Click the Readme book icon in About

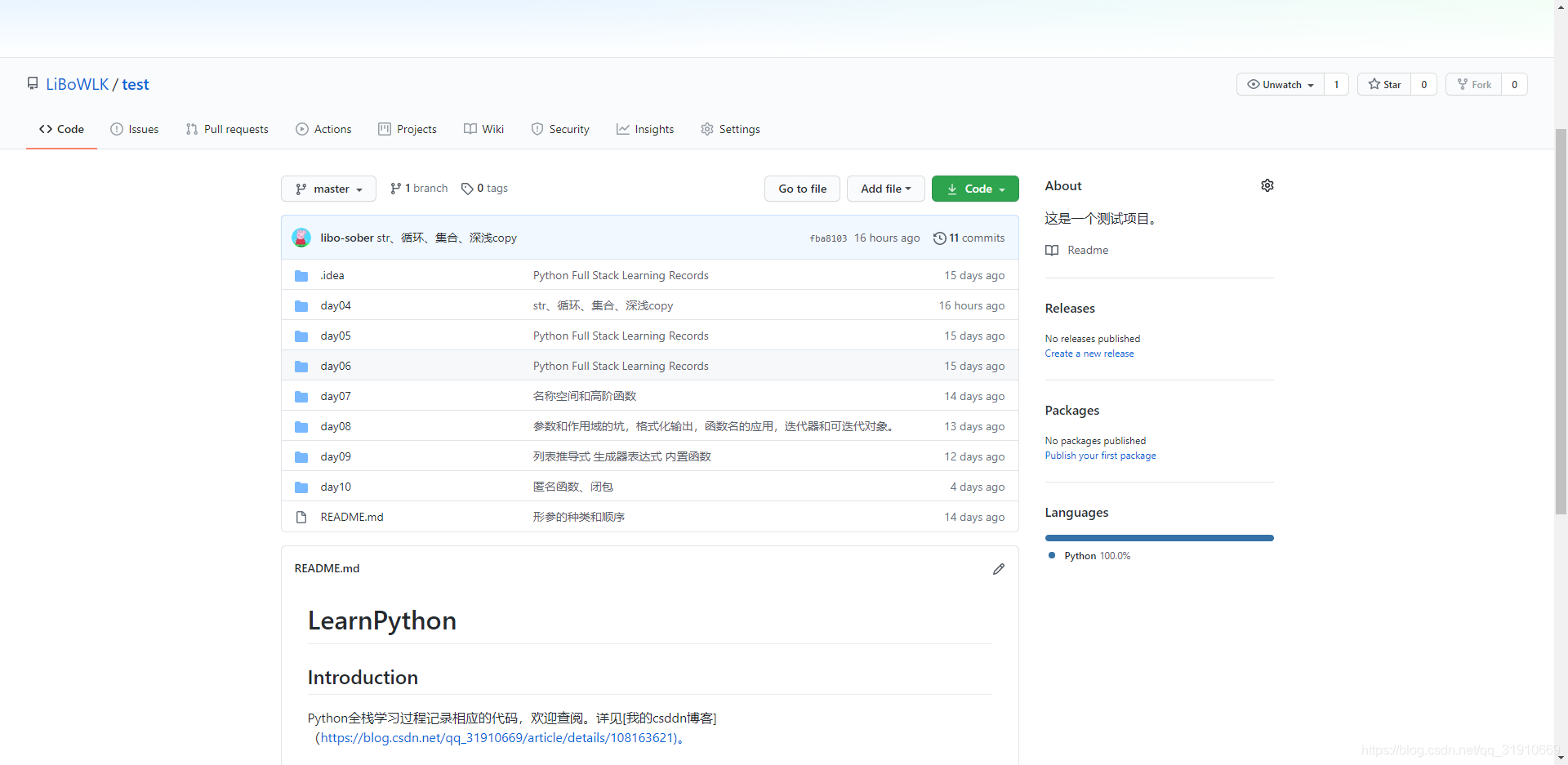click(1052, 251)
